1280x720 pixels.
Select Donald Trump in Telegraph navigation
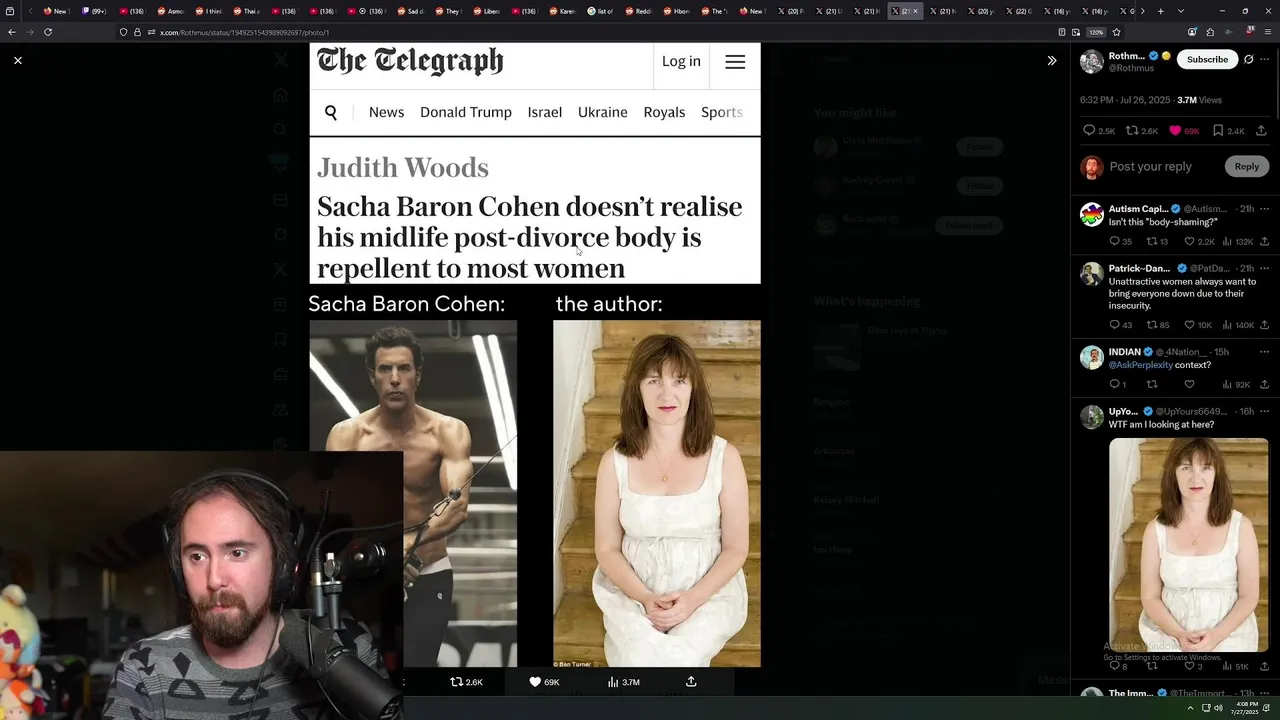click(x=466, y=112)
